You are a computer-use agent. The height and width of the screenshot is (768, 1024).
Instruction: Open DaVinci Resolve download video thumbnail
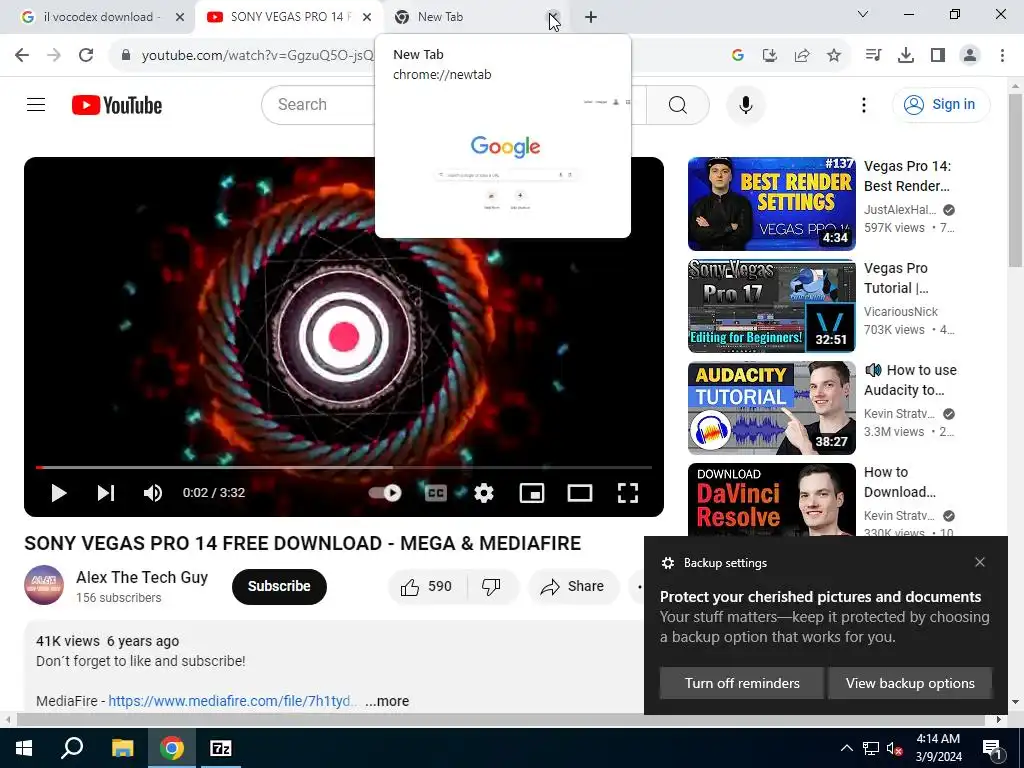pyautogui.click(x=771, y=500)
